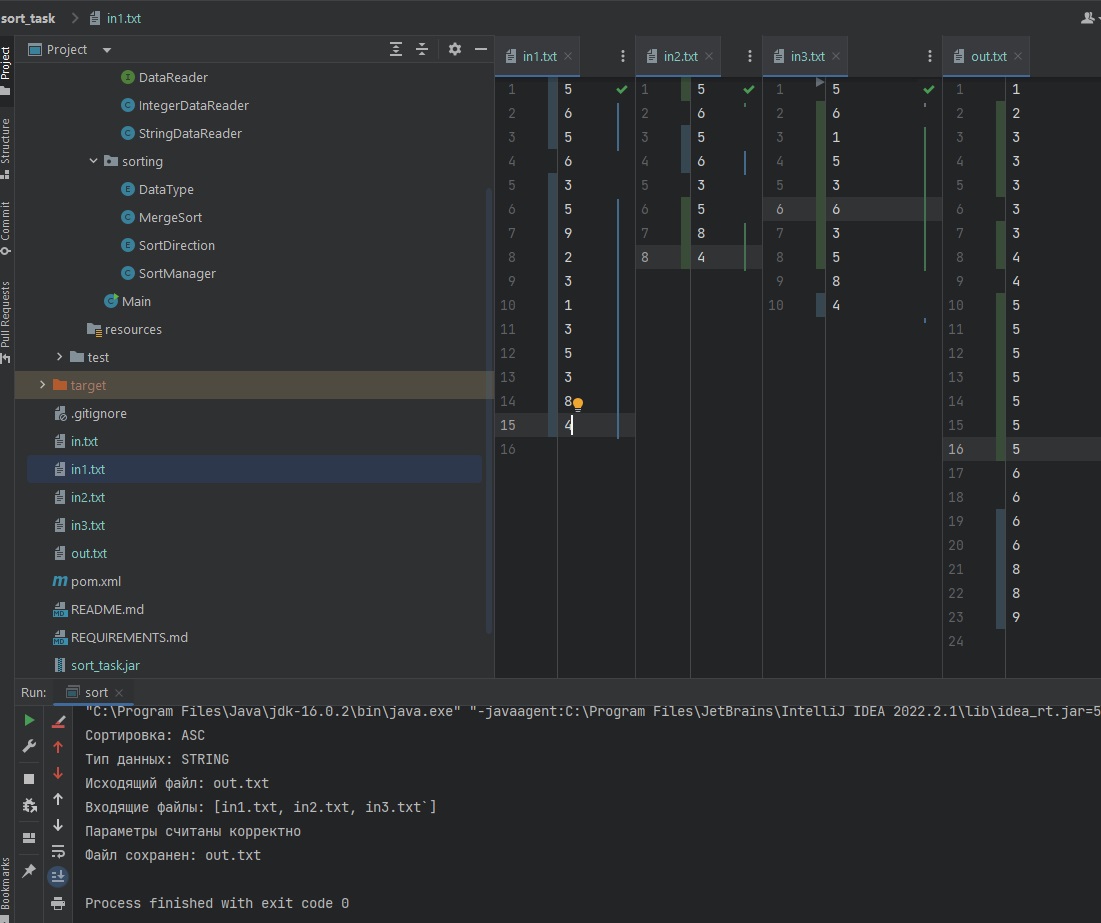Hide the Project tool window
This screenshot has height=923, width=1101.
tap(481, 49)
